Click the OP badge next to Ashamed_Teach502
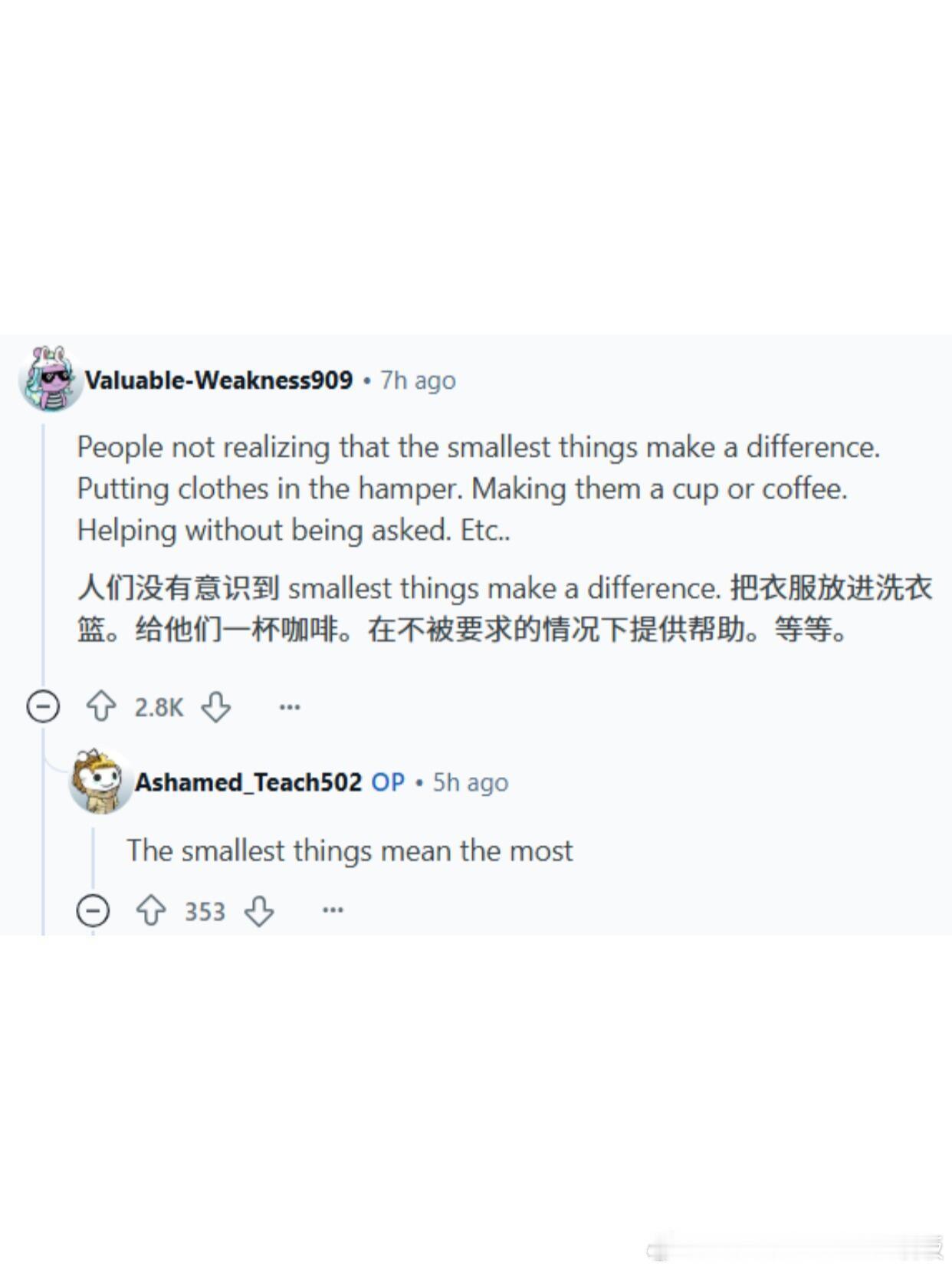The width and height of the screenshot is (952, 1270). click(x=388, y=782)
